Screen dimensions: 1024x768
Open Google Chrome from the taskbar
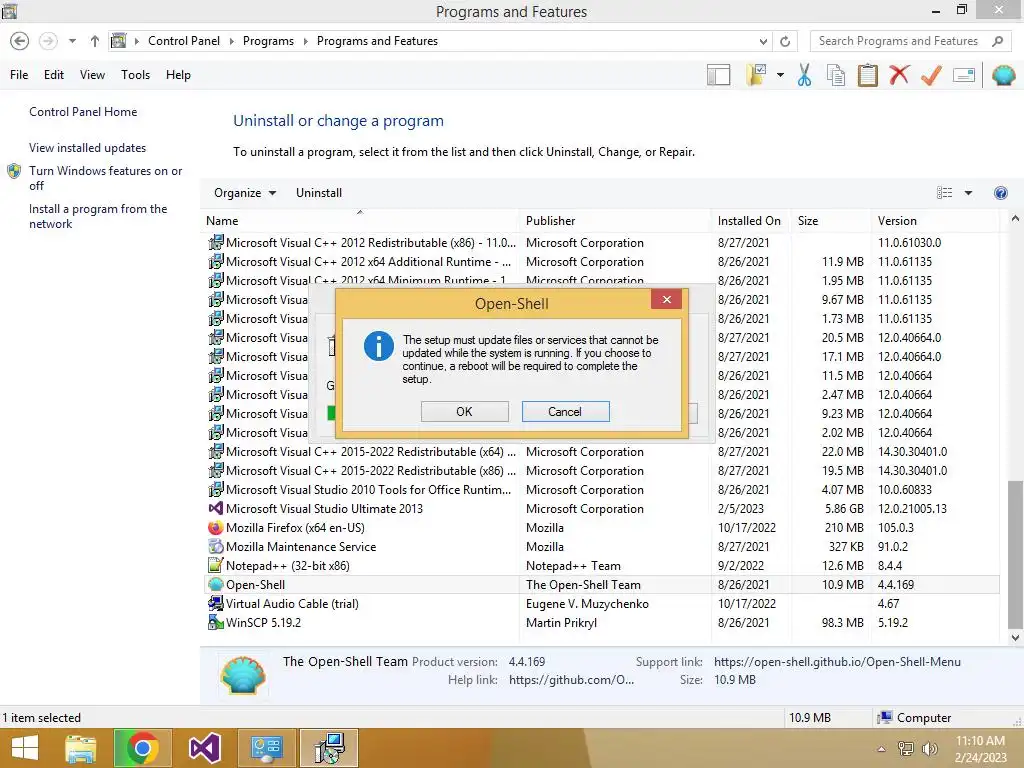[x=142, y=748]
